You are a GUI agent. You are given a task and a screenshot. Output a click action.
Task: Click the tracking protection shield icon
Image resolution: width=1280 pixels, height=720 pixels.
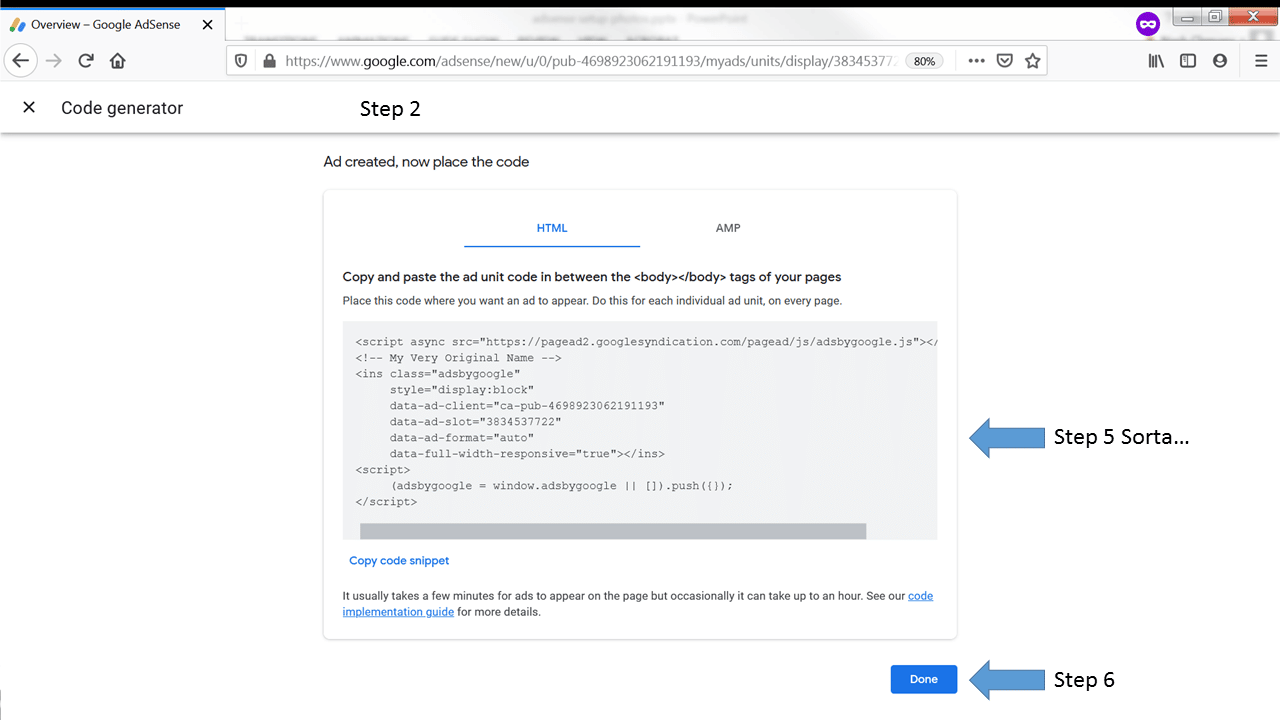coord(241,61)
